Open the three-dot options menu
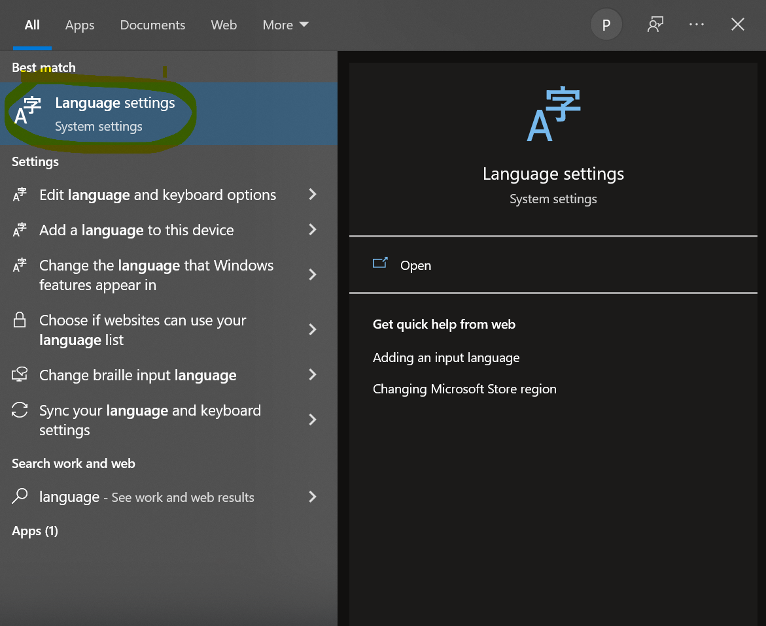This screenshot has height=626, width=766. (x=697, y=24)
